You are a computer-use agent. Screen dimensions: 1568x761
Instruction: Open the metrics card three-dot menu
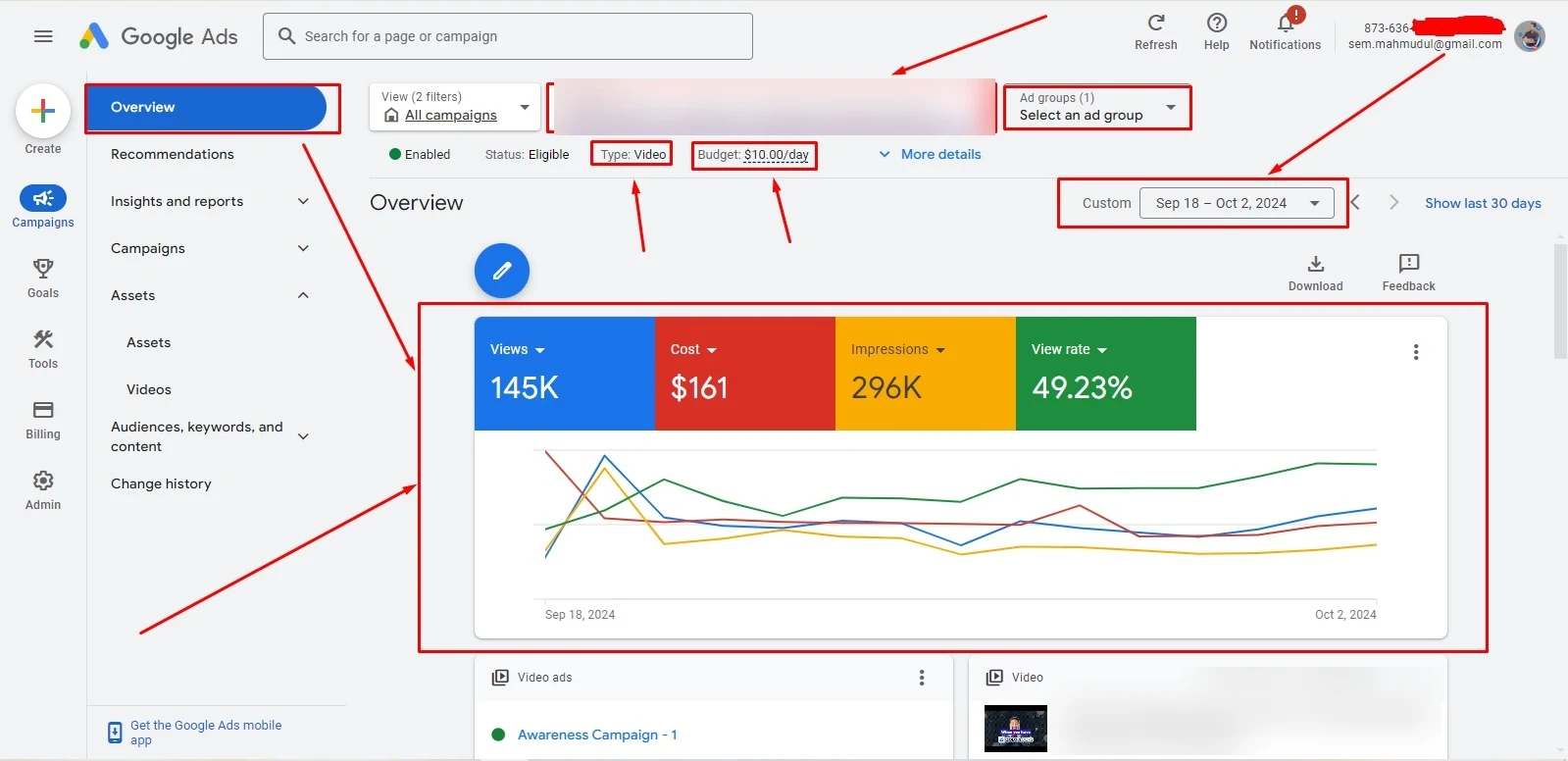(1416, 352)
